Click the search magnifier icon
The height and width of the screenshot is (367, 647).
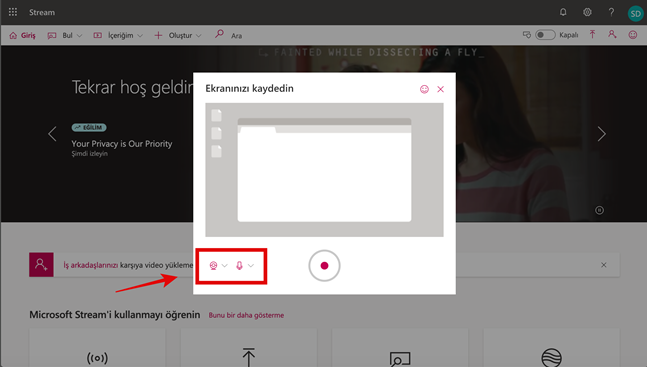coord(219,34)
